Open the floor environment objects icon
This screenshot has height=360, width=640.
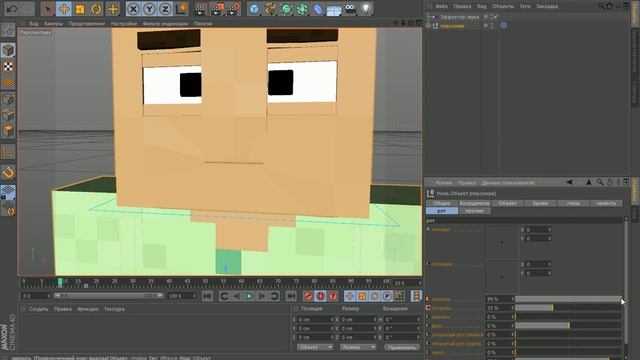click(334, 9)
